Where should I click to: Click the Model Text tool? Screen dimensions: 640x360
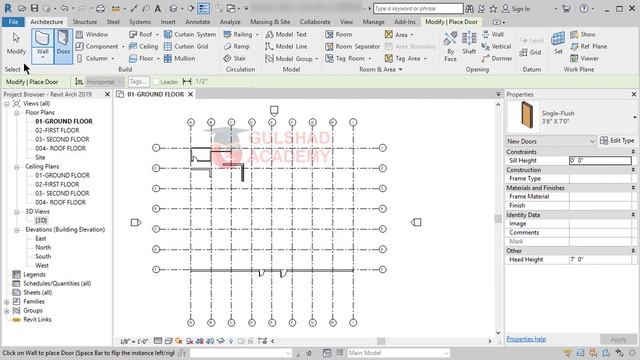286,34
